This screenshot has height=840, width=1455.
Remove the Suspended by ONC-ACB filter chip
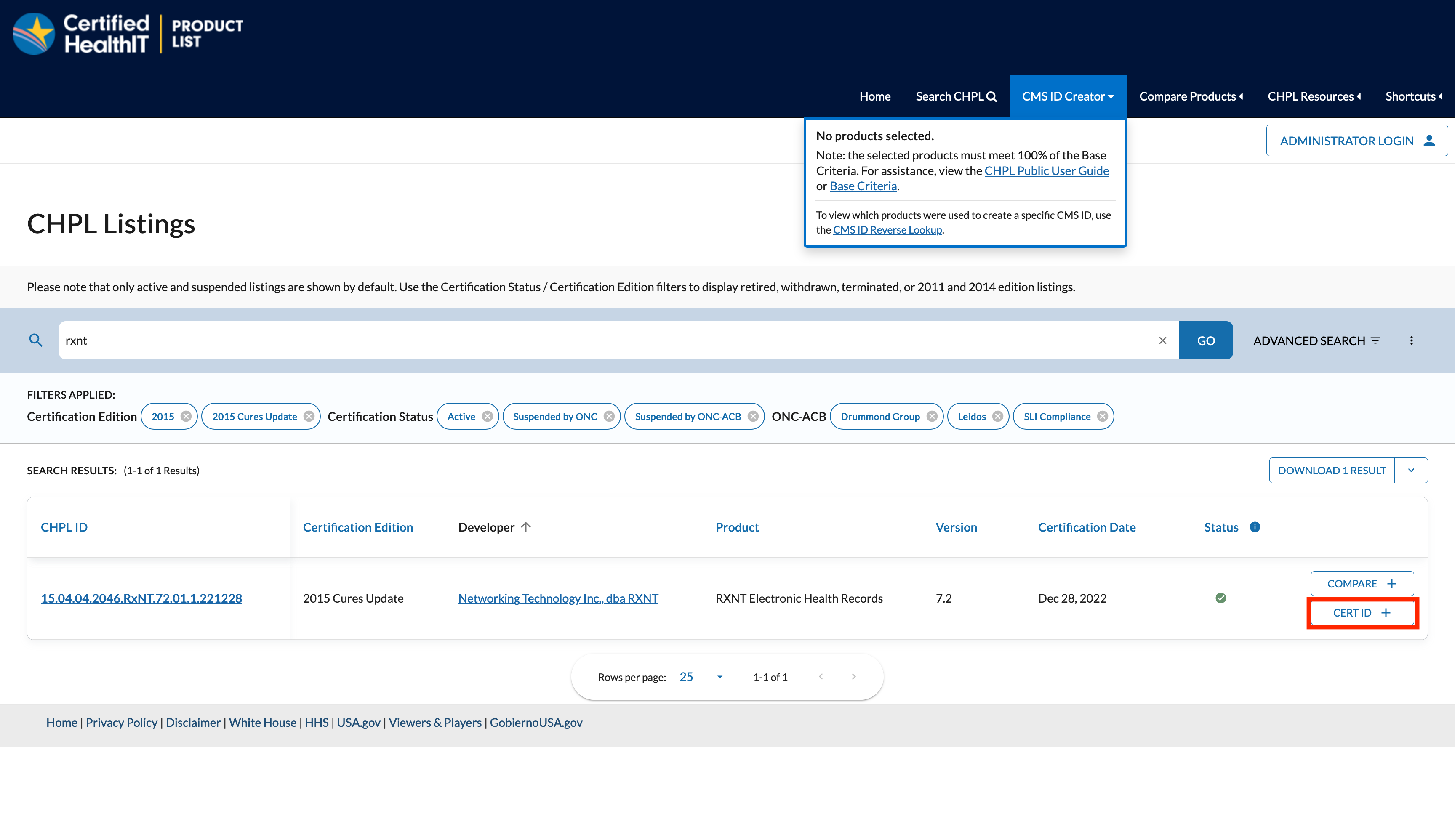click(x=753, y=417)
